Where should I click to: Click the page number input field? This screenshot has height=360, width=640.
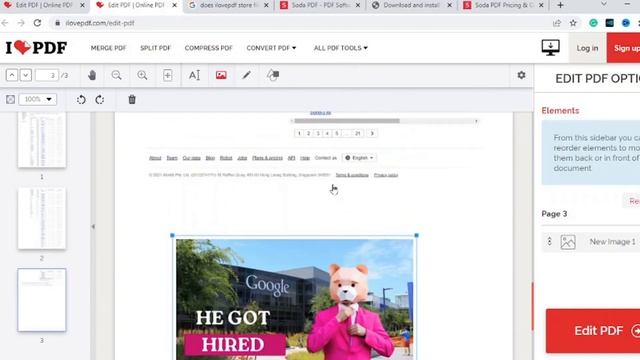pyautogui.click(x=47, y=75)
